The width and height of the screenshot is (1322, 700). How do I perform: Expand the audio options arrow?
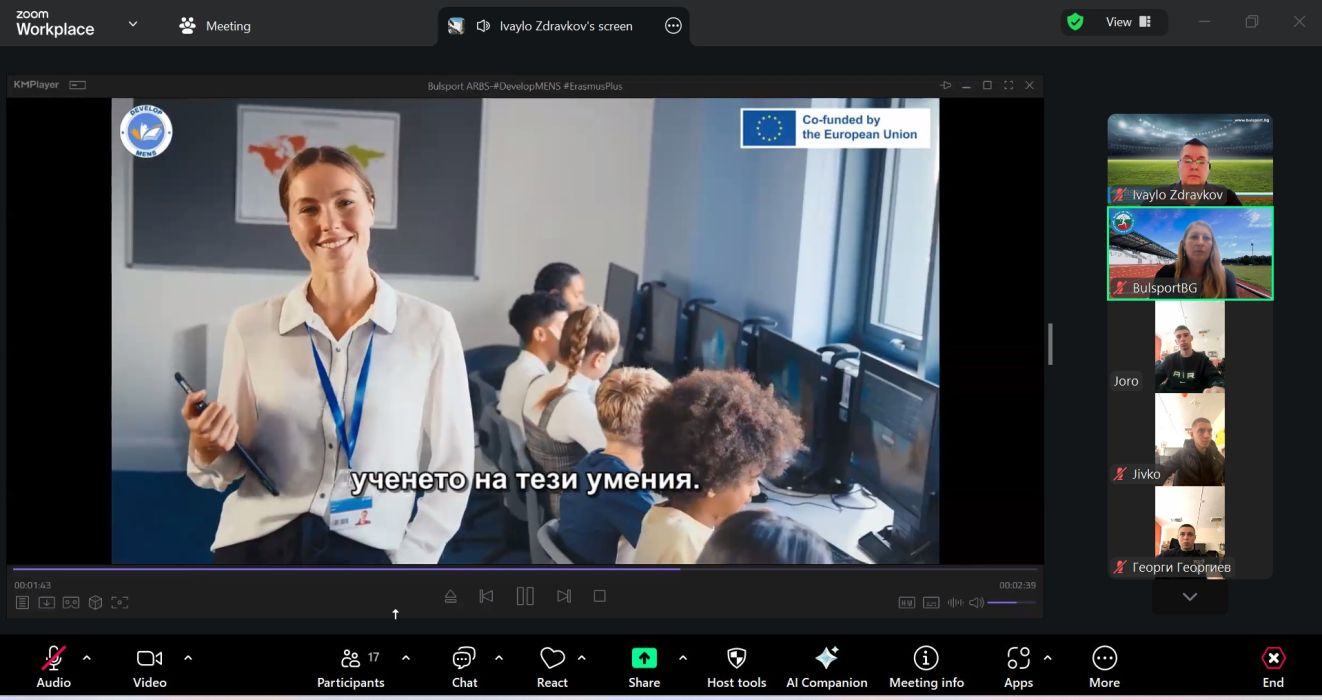pyautogui.click(x=87, y=658)
